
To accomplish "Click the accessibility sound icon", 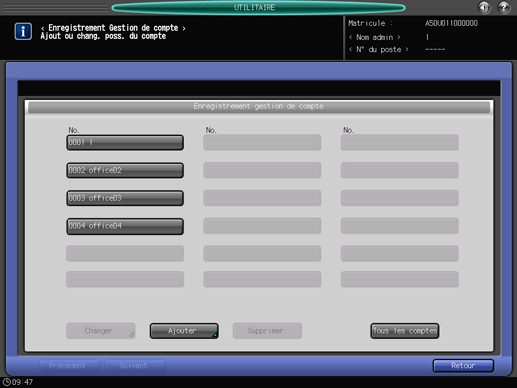I will [484, 7].
